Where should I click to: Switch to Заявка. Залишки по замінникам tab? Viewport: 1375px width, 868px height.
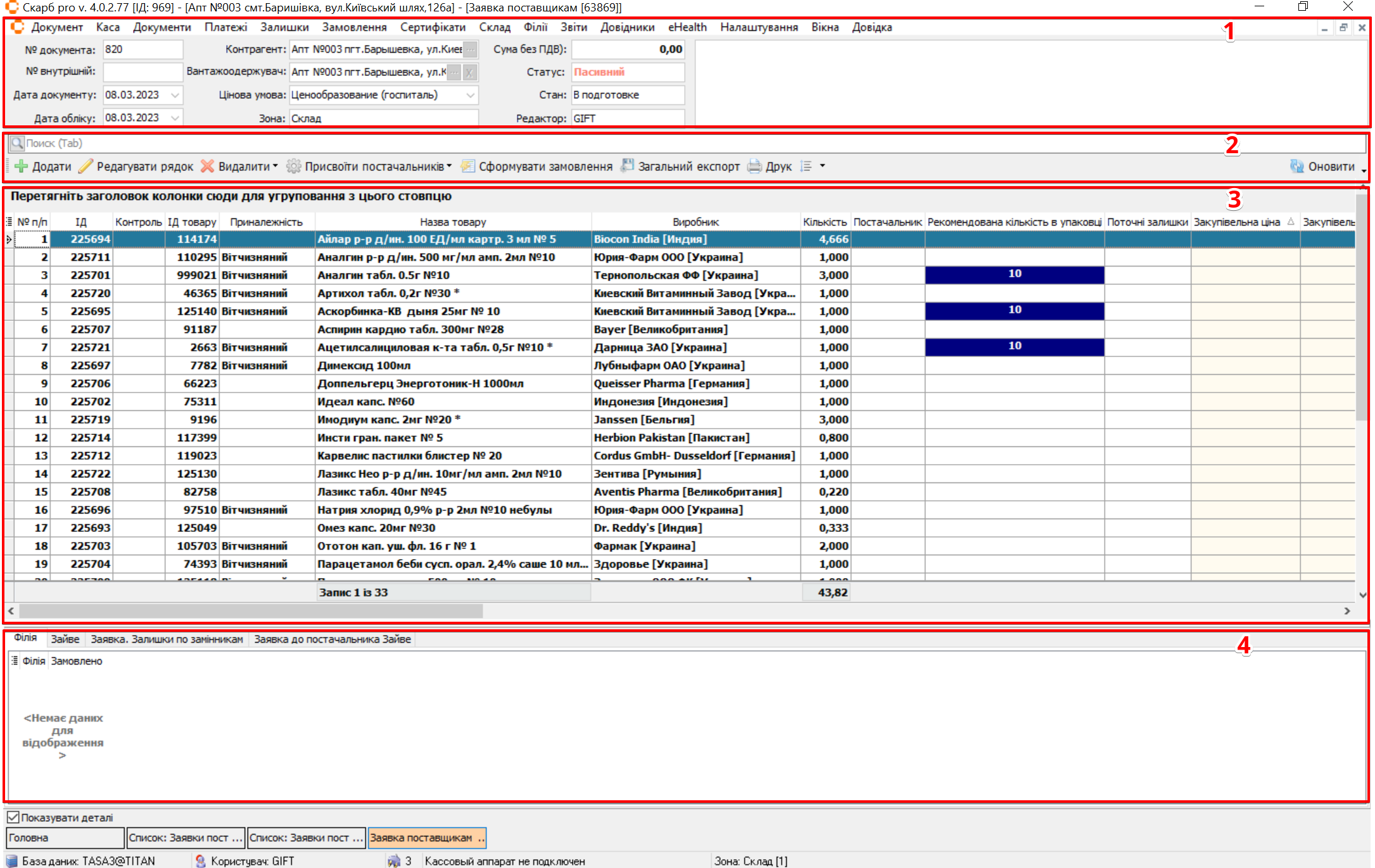[167, 639]
